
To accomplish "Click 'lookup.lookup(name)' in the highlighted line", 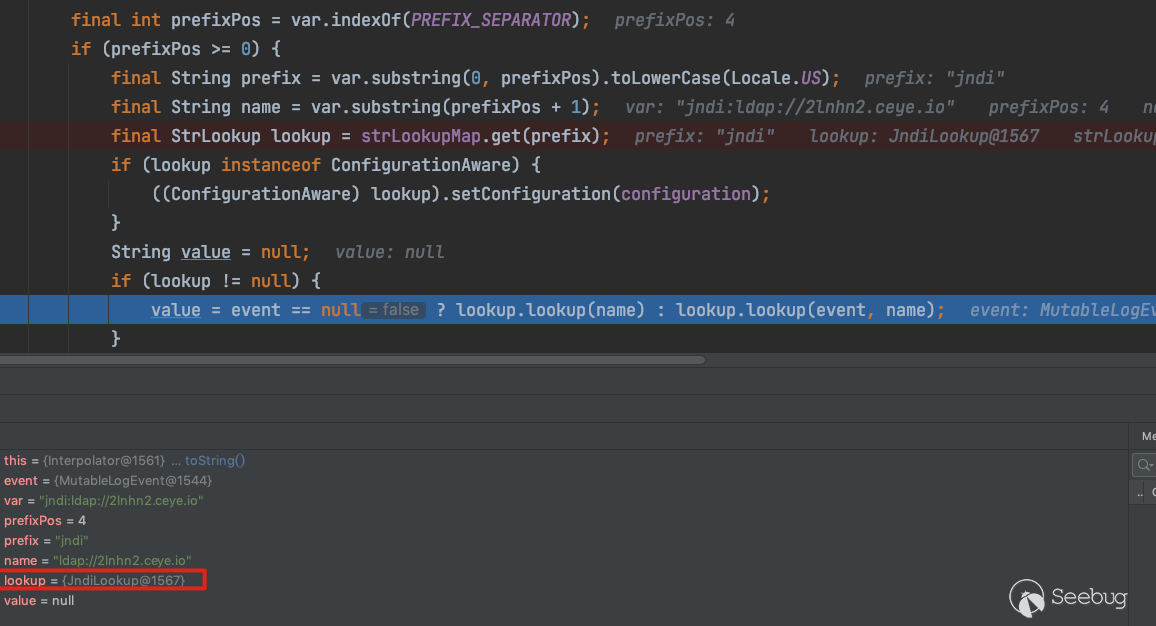I will (x=550, y=310).
